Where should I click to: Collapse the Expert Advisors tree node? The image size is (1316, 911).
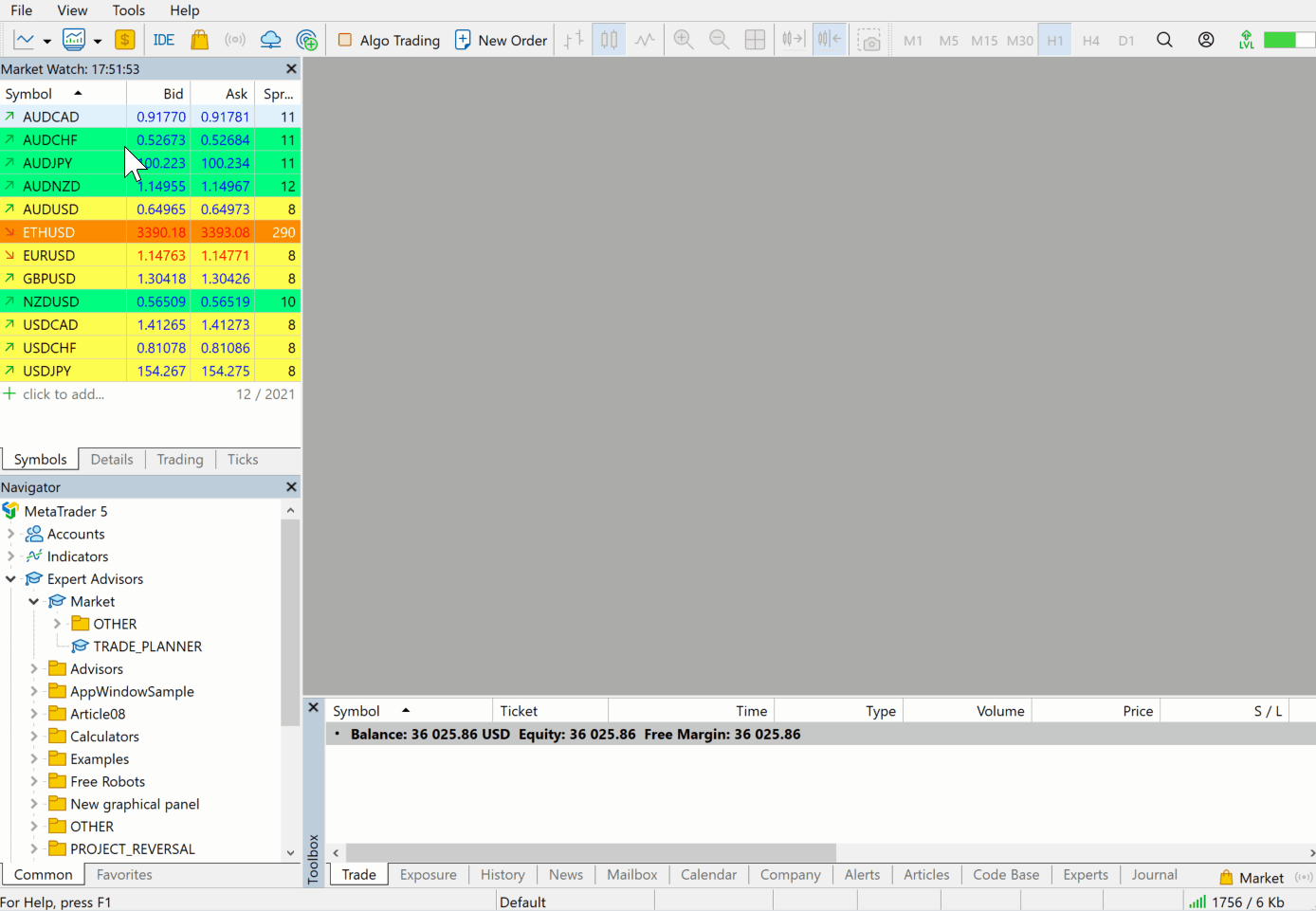(11, 579)
